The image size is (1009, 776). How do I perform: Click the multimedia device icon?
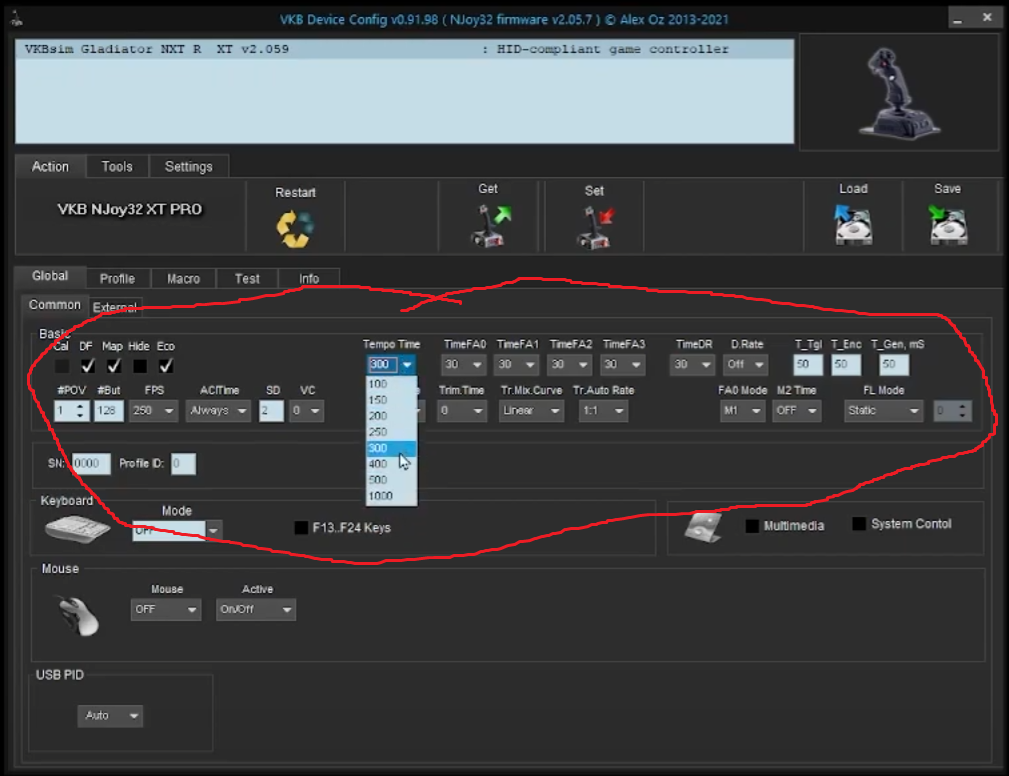point(703,527)
